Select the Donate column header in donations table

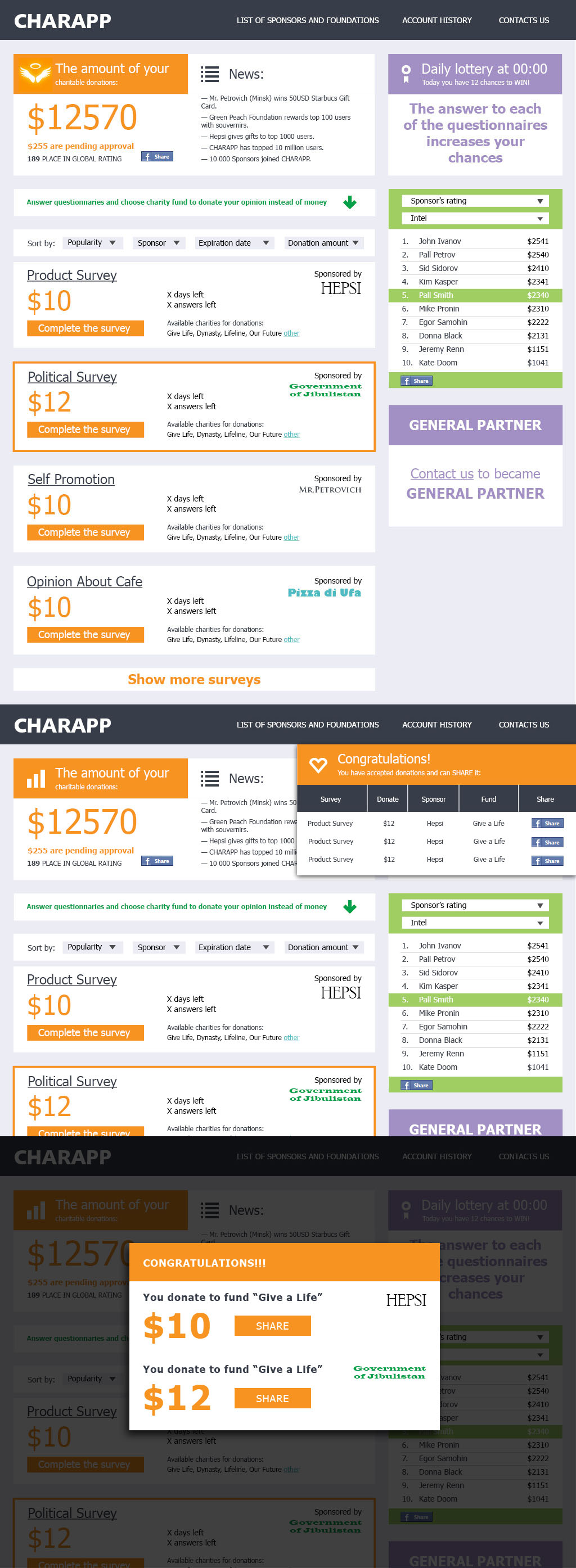[x=388, y=799]
